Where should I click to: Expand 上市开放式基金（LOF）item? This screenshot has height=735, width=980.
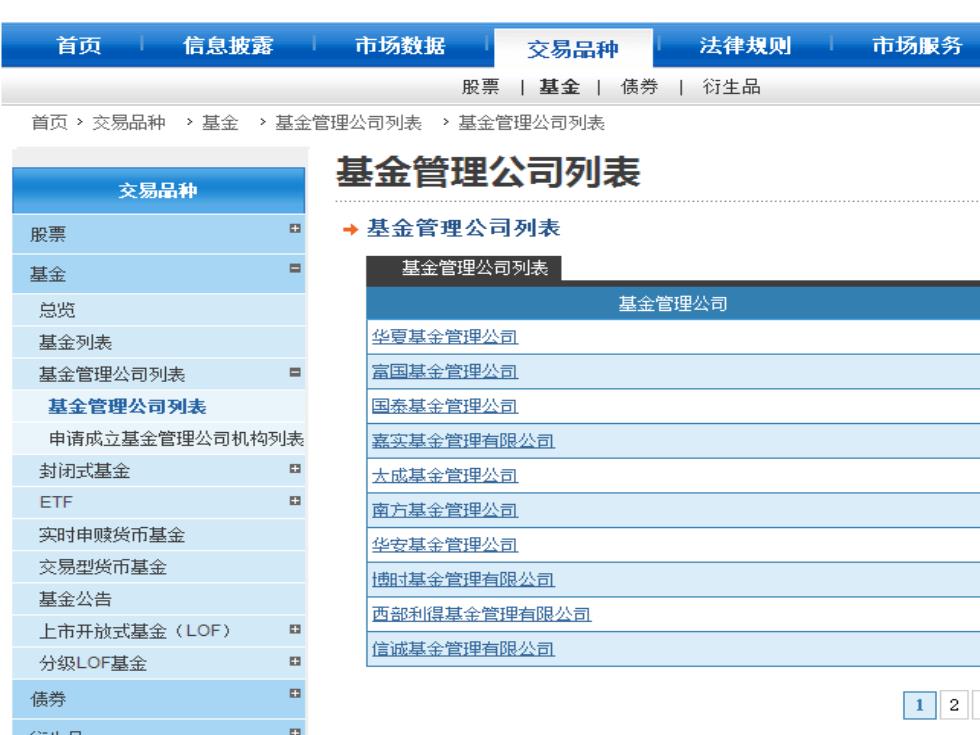coord(295,629)
